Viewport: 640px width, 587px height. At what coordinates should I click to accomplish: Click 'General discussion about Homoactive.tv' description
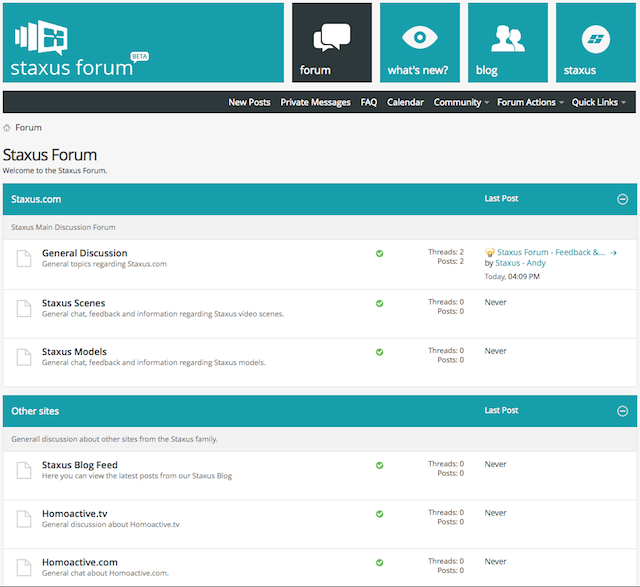click(x=111, y=525)
